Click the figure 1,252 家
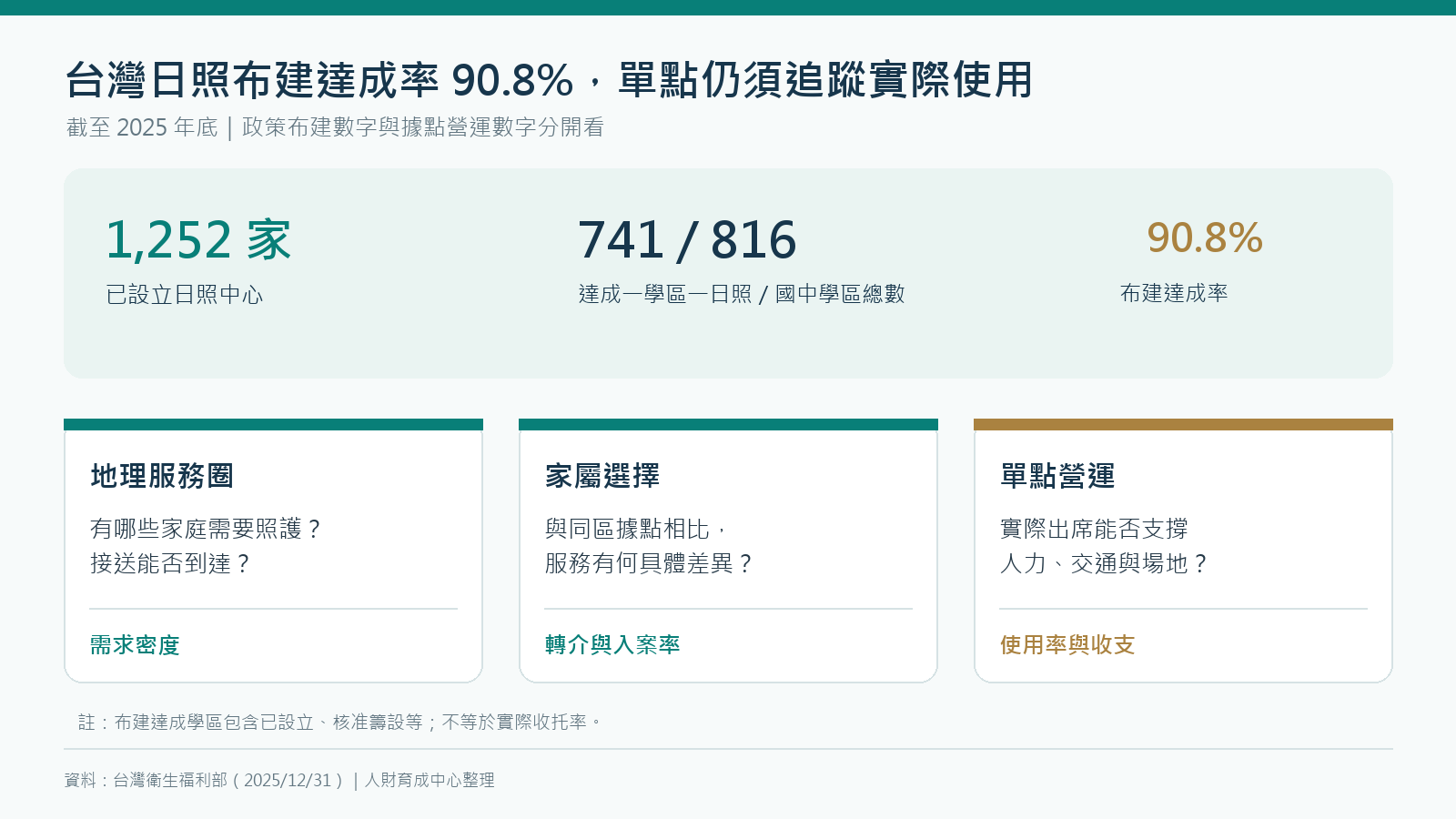1456x819 pixels. (x=198, y=240)
